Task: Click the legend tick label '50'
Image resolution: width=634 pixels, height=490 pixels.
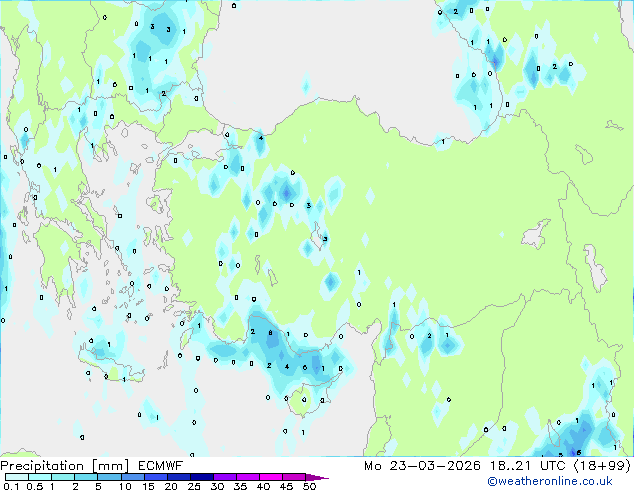Action: tap(309, 486)
